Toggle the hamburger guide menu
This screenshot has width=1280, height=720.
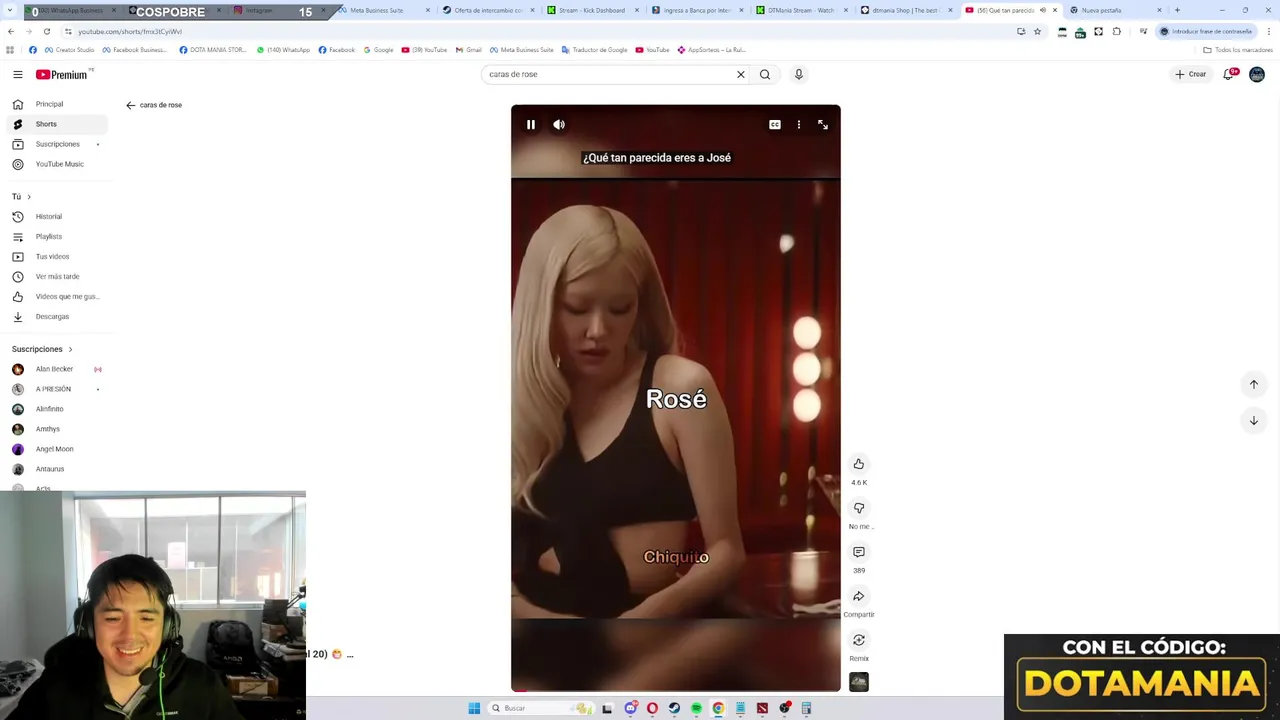pyautogui.click(x=17, y=74)
